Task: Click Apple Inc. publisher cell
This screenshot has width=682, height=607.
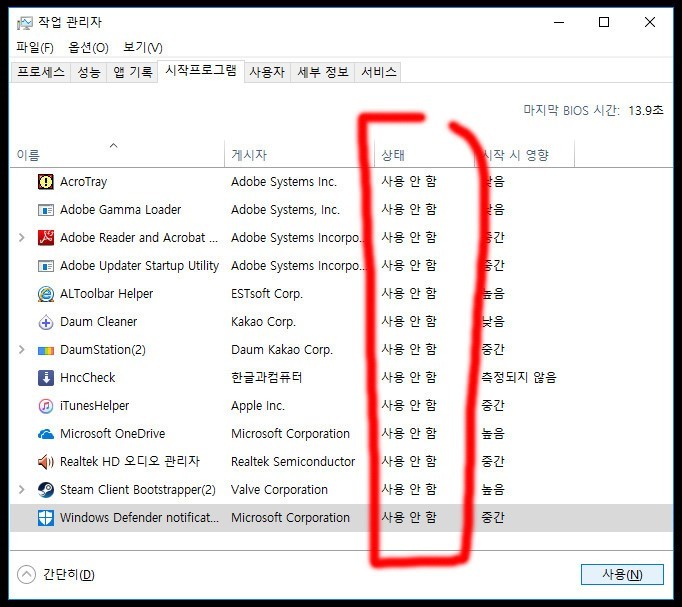Action: click(257, 406)
